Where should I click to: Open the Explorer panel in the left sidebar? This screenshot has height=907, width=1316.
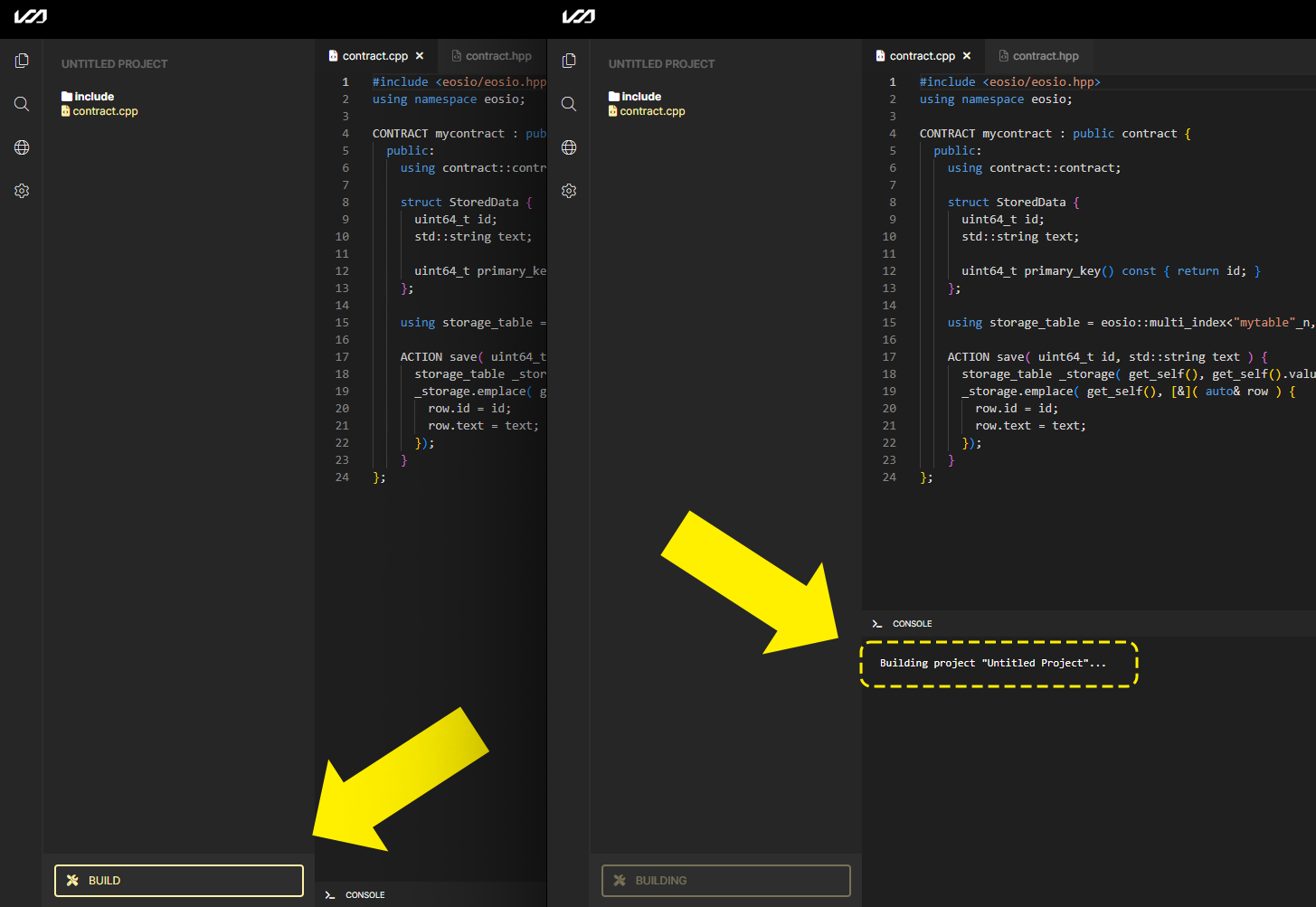coord(22,60)
